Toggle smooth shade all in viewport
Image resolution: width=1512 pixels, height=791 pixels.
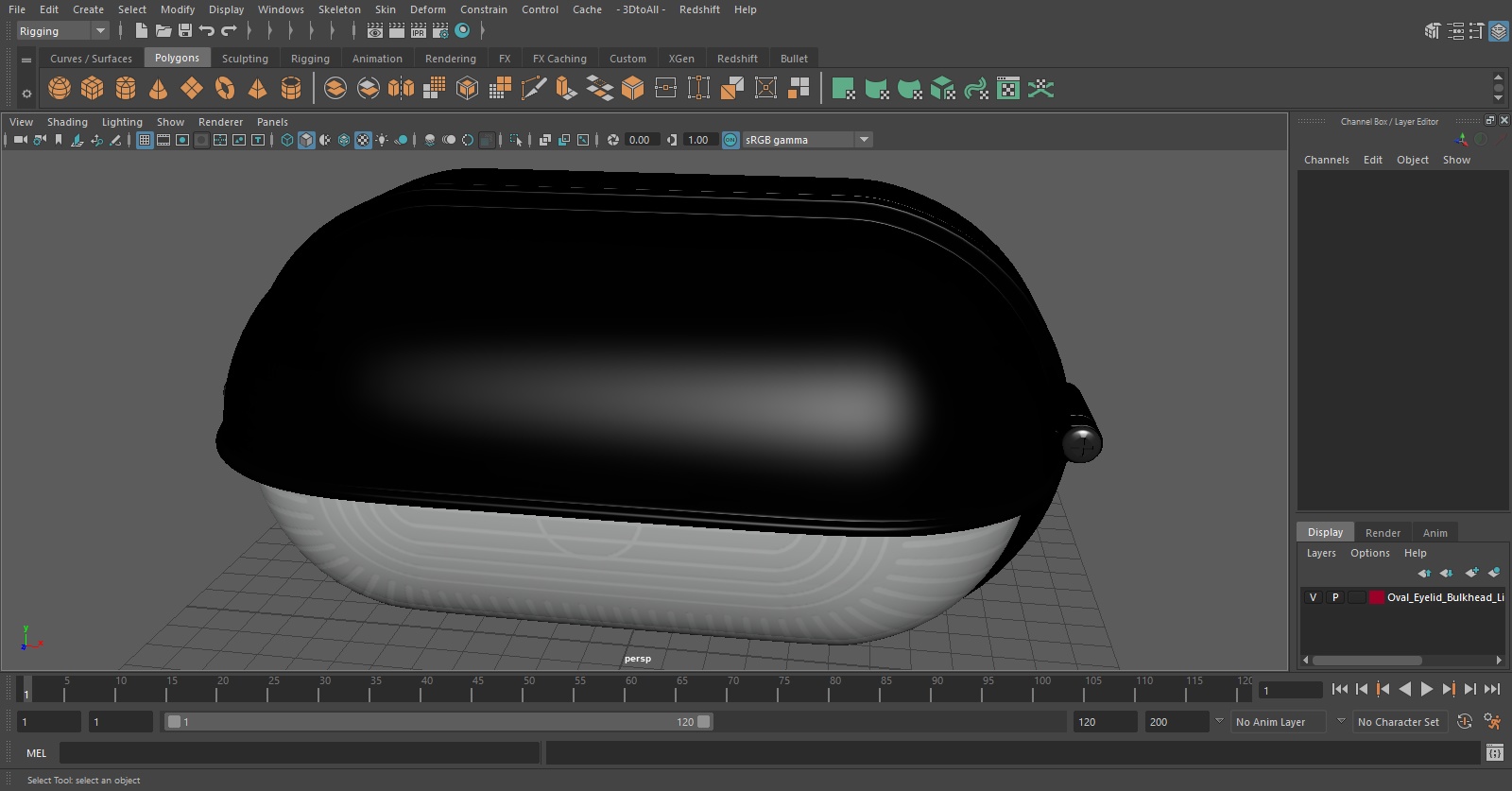click(306, 140)
